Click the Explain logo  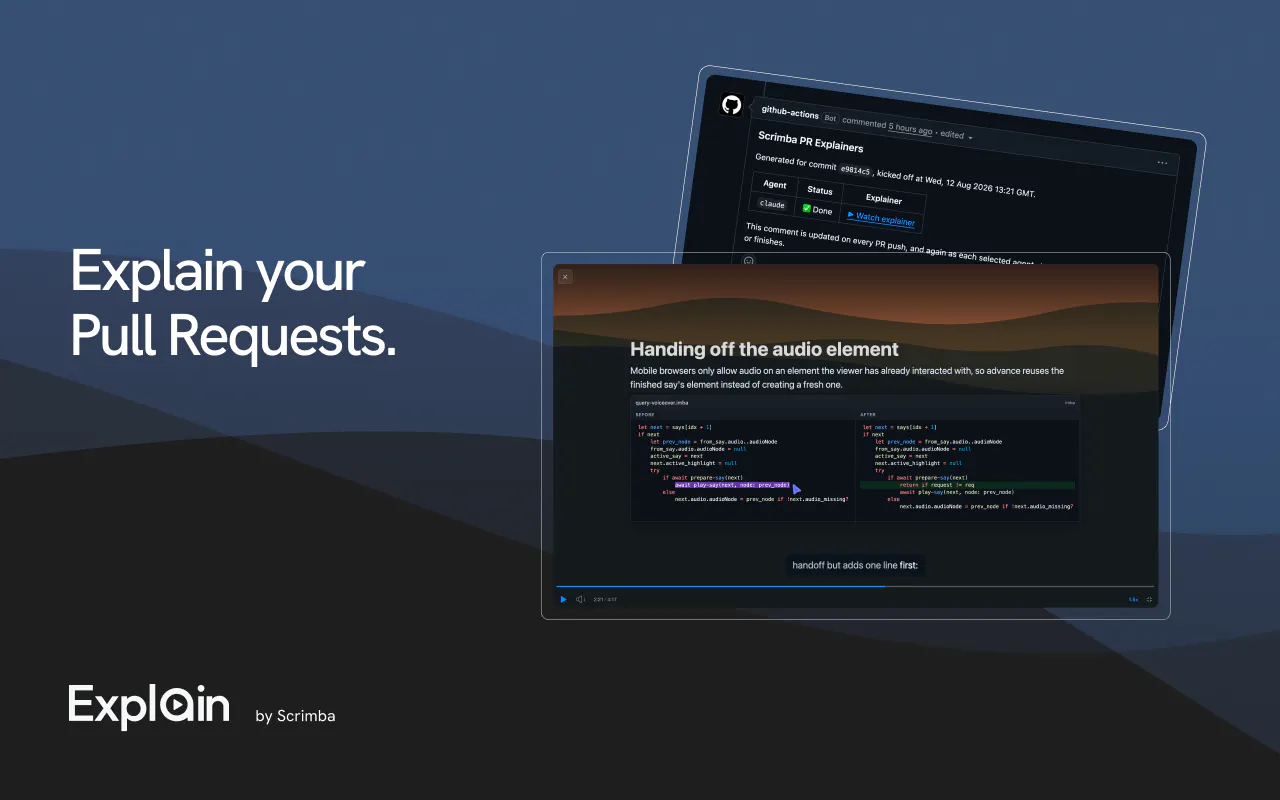(x=149, y=705)
